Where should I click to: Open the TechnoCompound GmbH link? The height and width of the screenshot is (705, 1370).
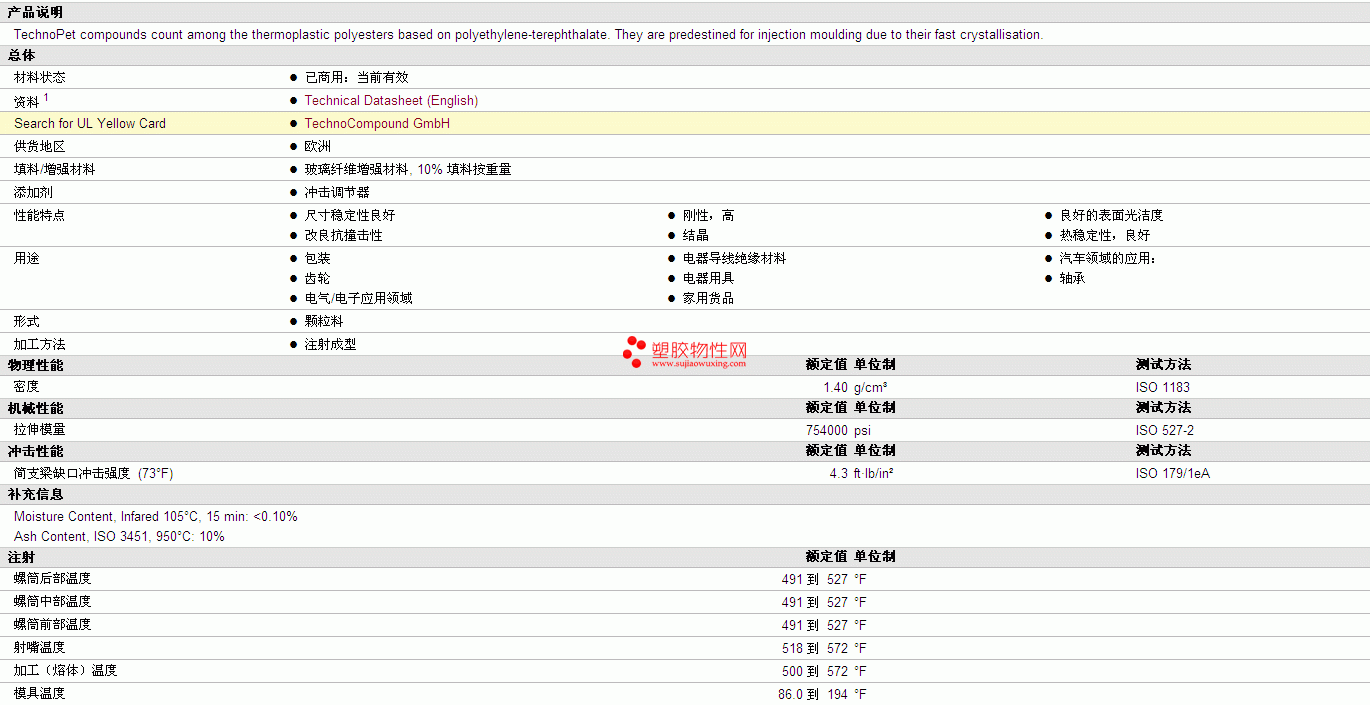pyautogui.click(x=377, y=123)
